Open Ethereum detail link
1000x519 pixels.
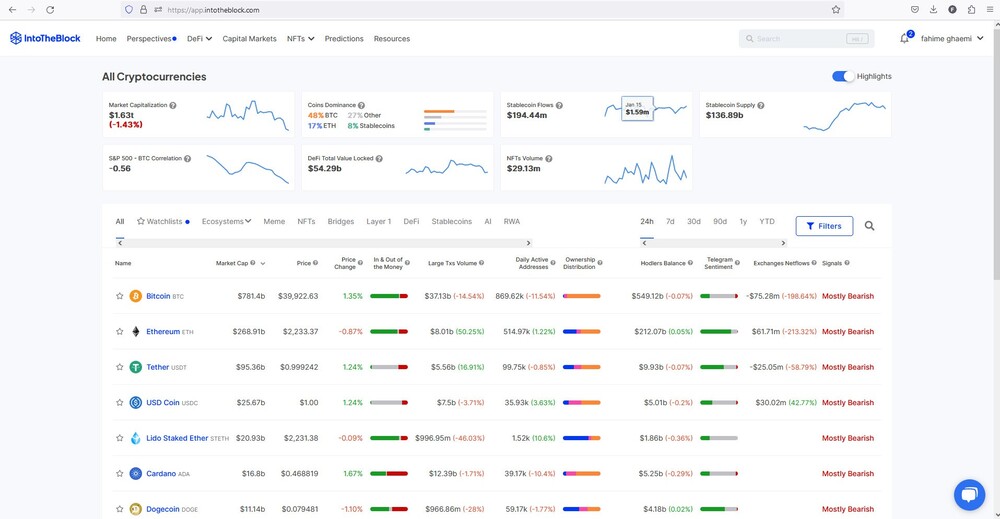163,332
